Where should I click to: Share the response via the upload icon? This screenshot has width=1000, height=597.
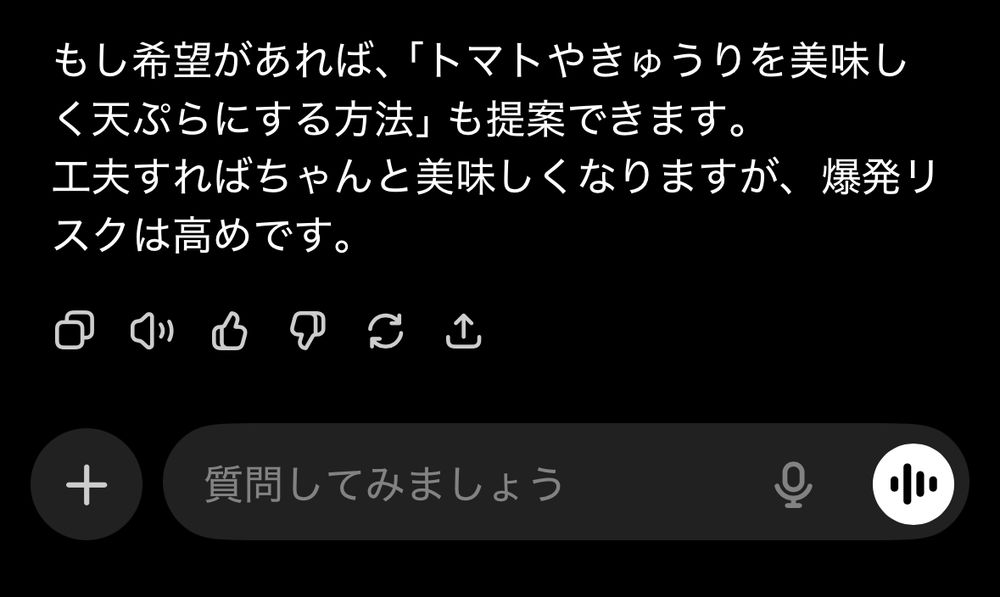point(464,330)
